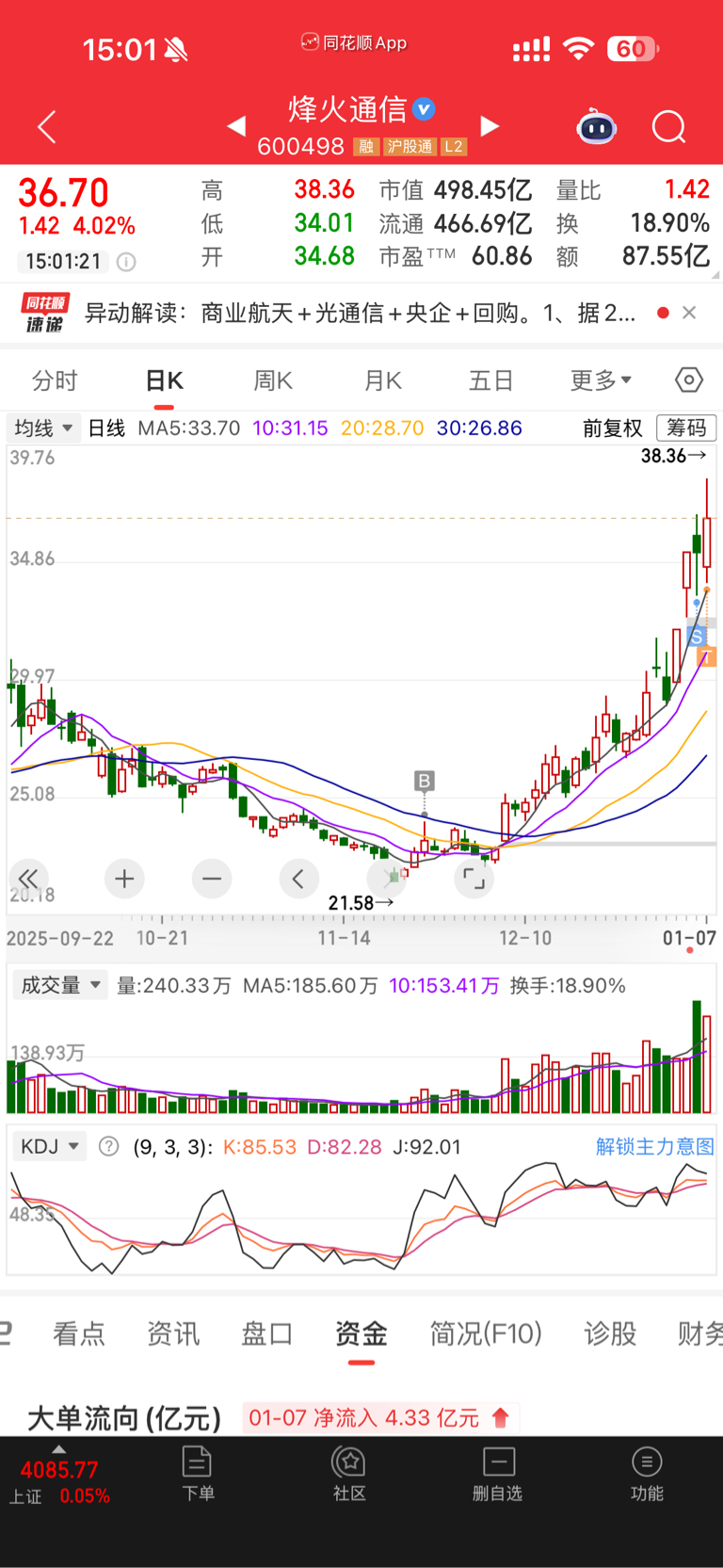Open 成交量 indicator dropdown
Screen dimensions: 723x1568
58,985
